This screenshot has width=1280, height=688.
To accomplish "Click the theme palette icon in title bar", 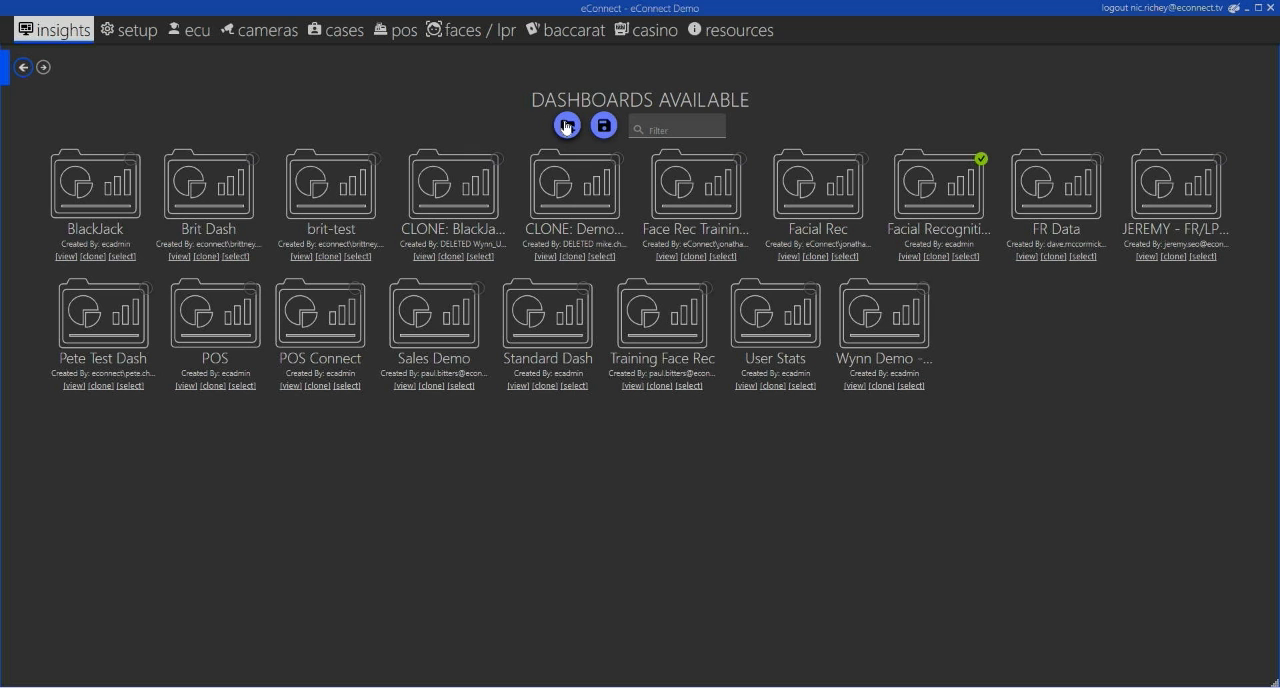I will 1235,8.
